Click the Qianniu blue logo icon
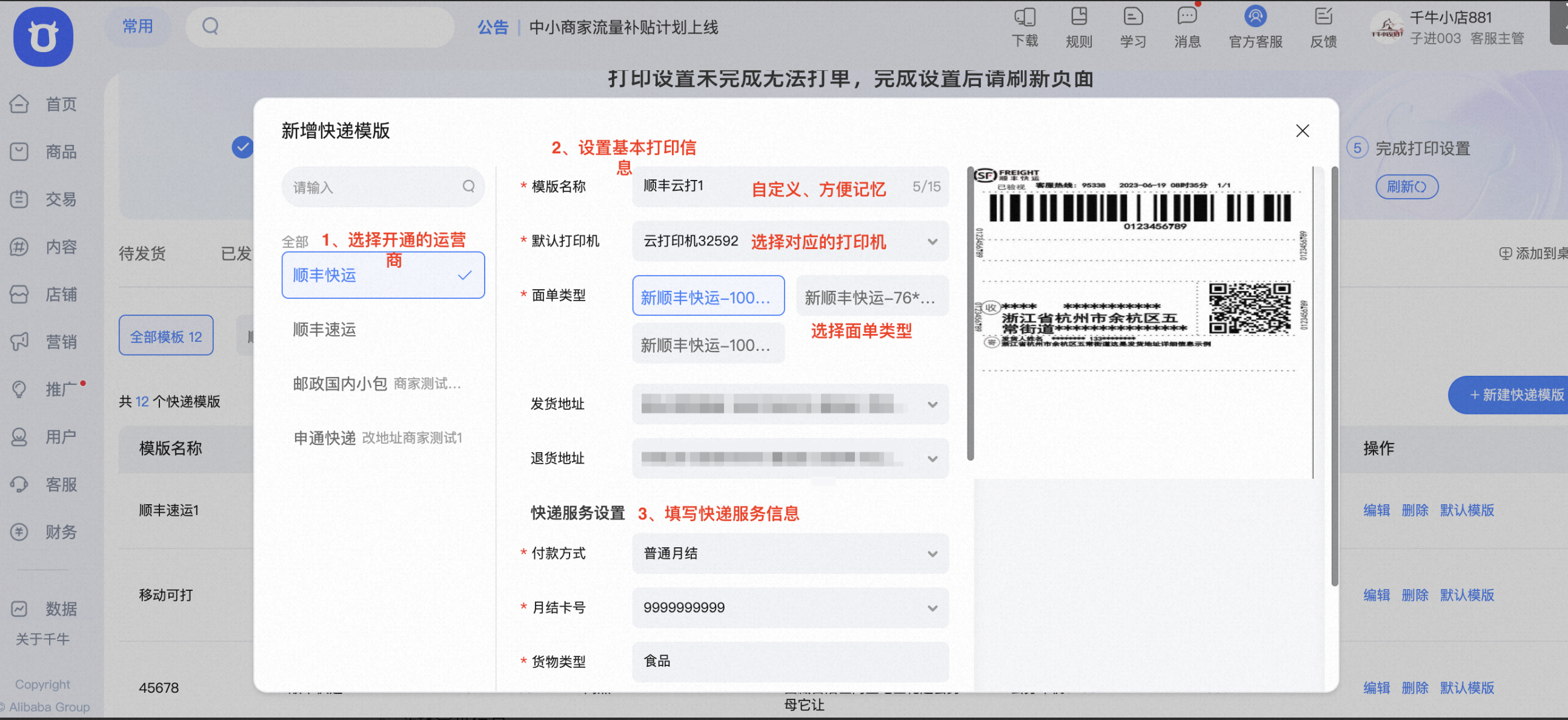The width and height of the screenshot is (1568, 720). pos(43,36)
